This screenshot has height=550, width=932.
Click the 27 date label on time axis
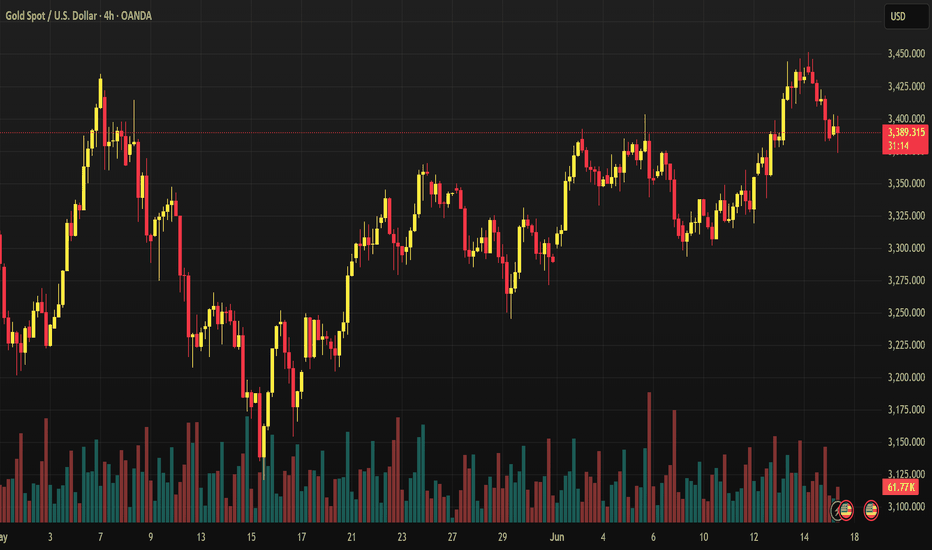coord(452,537)
